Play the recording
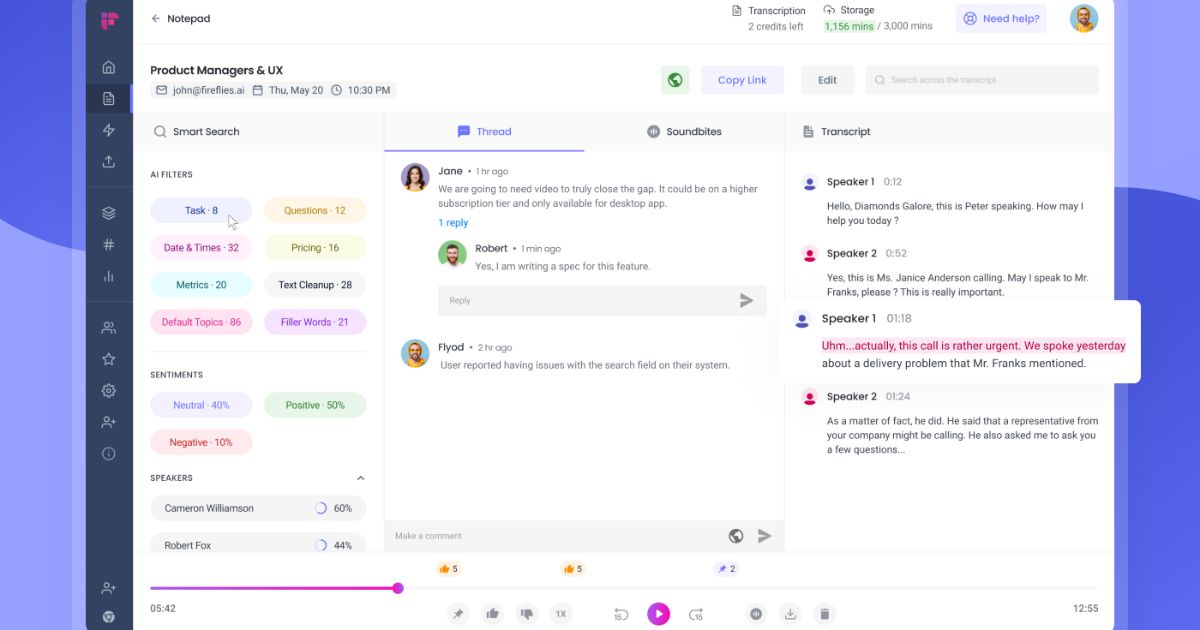This screenshot has height=630, width=1200. pyautogui.click(x=658, y=614)
